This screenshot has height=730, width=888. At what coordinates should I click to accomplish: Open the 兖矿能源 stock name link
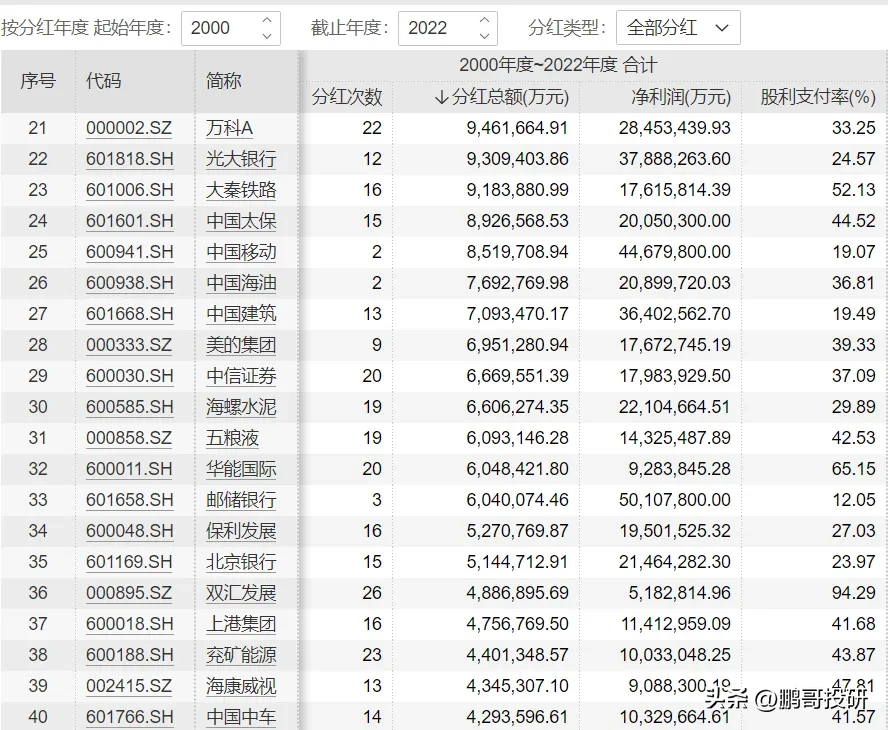tap(241, 655)
